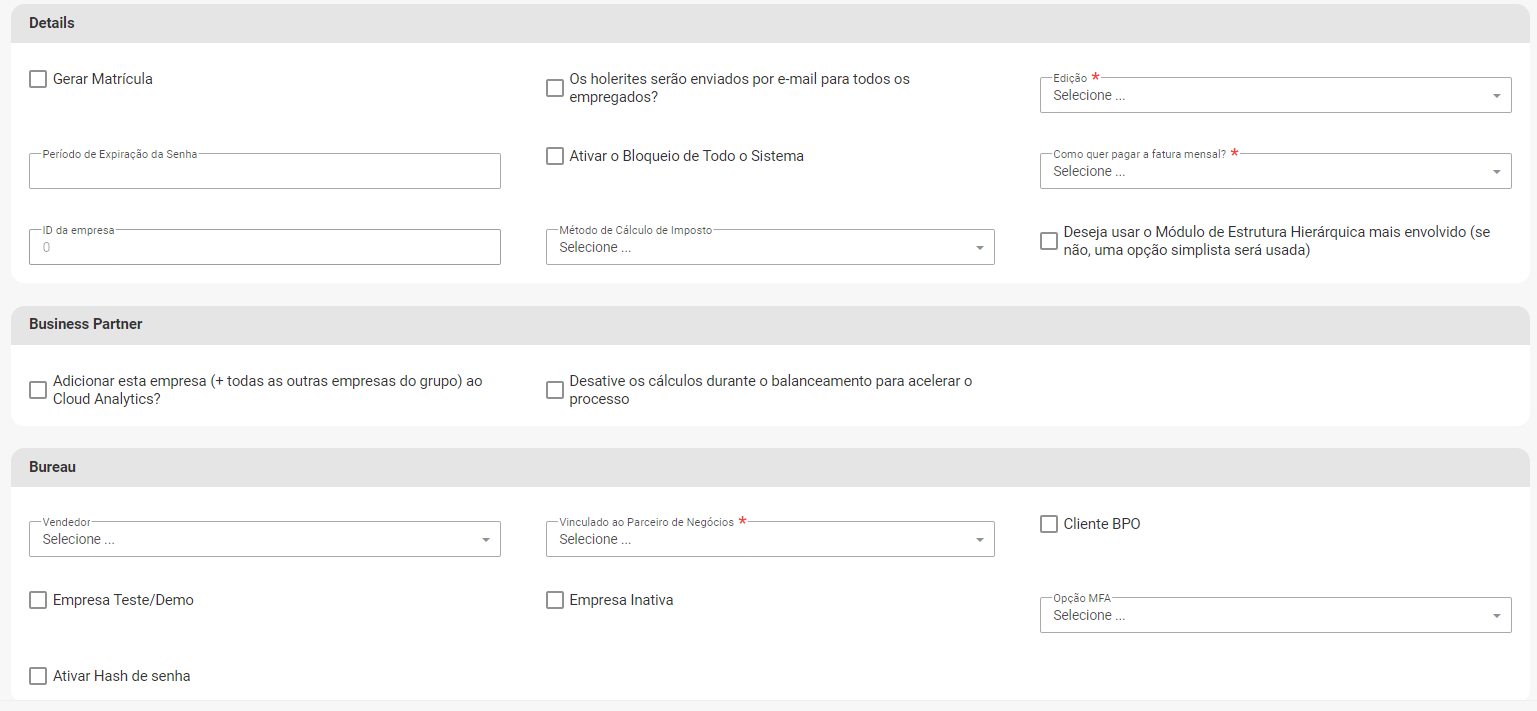
Task: Click the Período de Expiração da Senha field
Action: point(265,172)
